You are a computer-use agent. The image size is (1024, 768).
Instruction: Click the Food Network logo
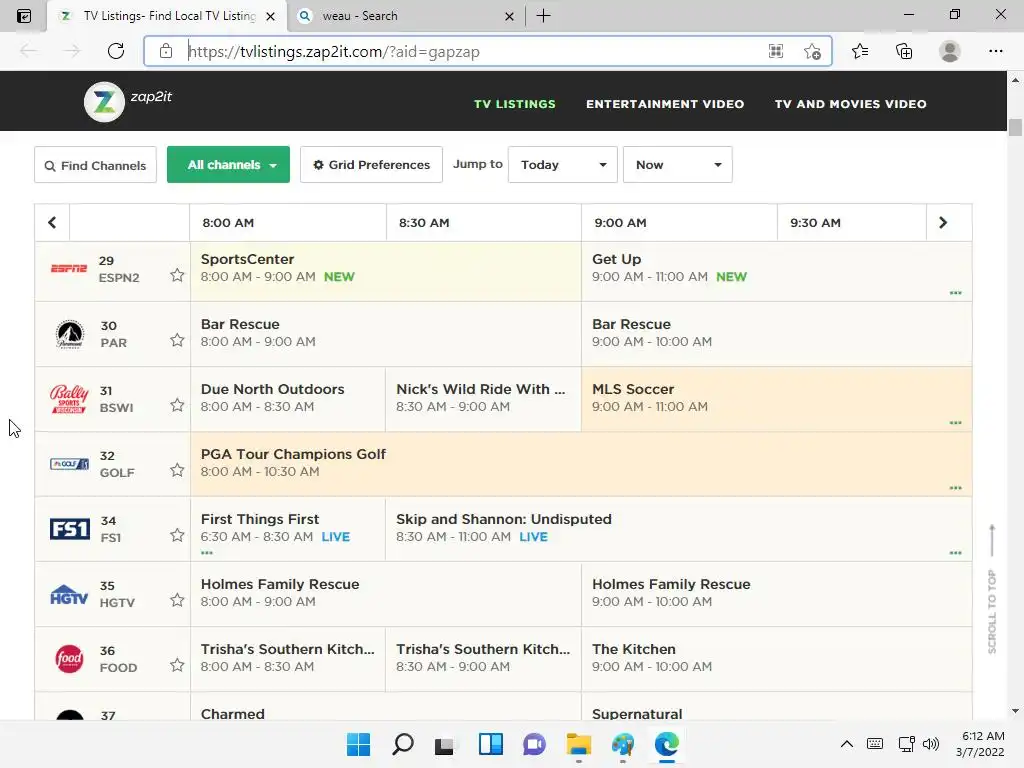[69, 658]
